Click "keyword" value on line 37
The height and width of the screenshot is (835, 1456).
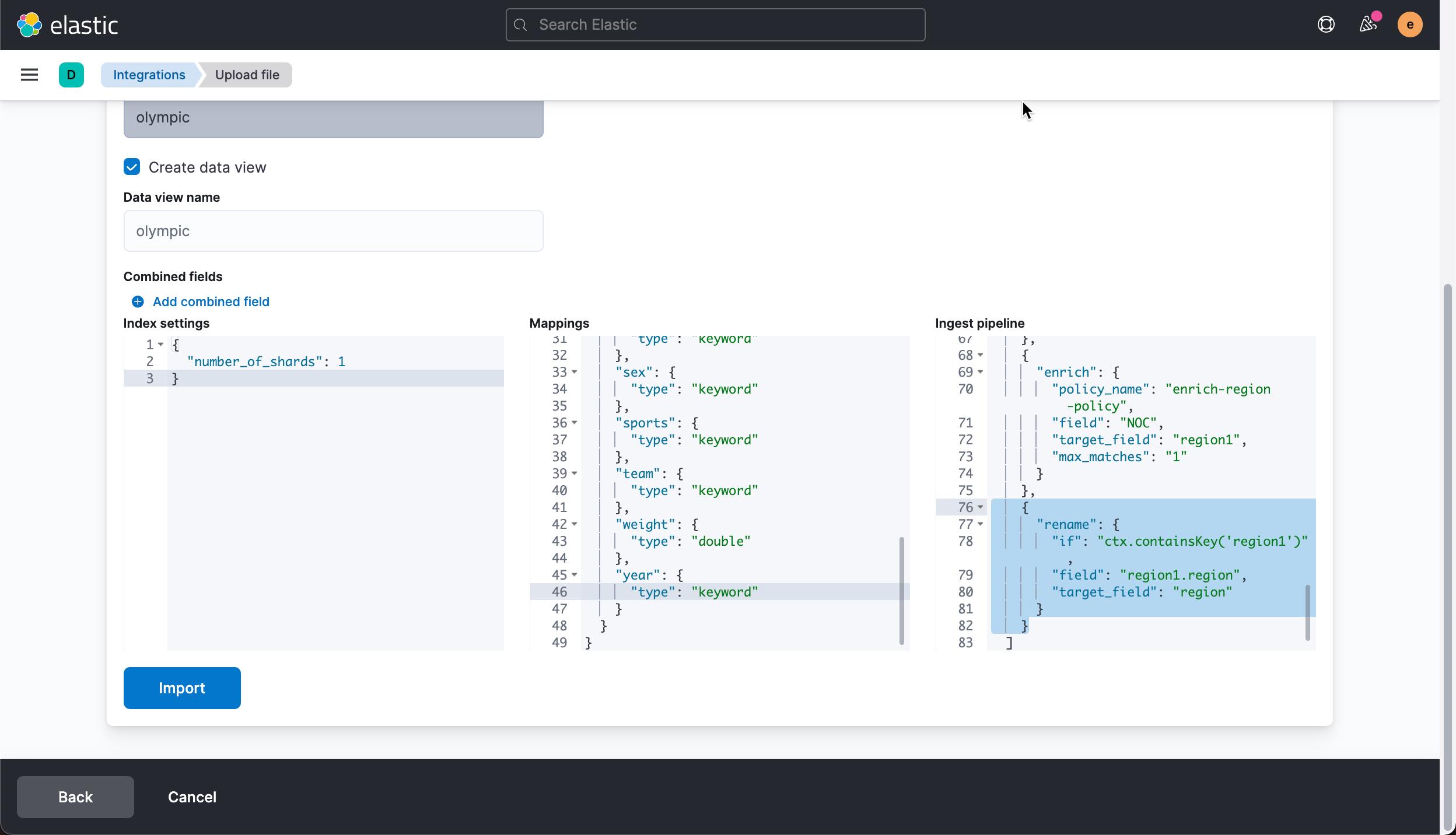[725, 440]
